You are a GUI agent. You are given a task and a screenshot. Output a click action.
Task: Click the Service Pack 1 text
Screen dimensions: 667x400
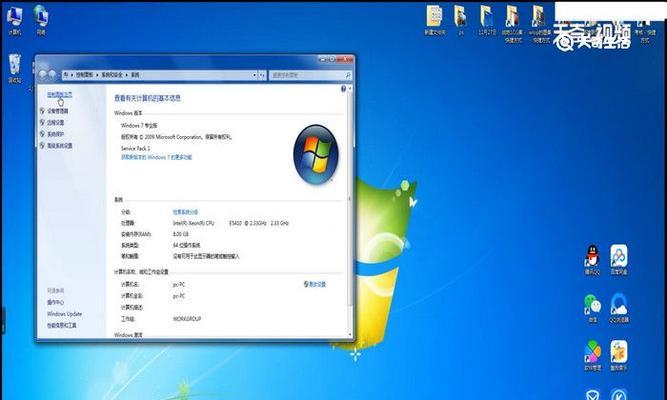pyautogui.click(x=135, y=149)
